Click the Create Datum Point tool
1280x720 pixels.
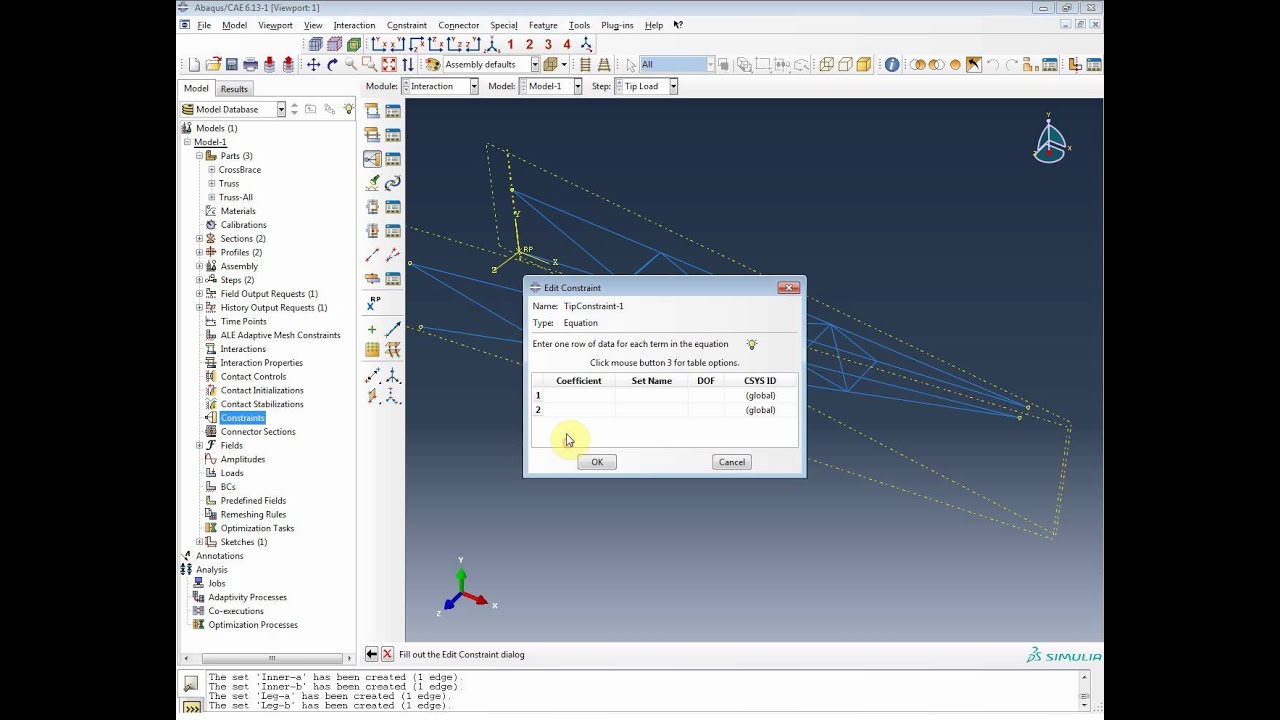pyautogui.click(x=372, y=329)
